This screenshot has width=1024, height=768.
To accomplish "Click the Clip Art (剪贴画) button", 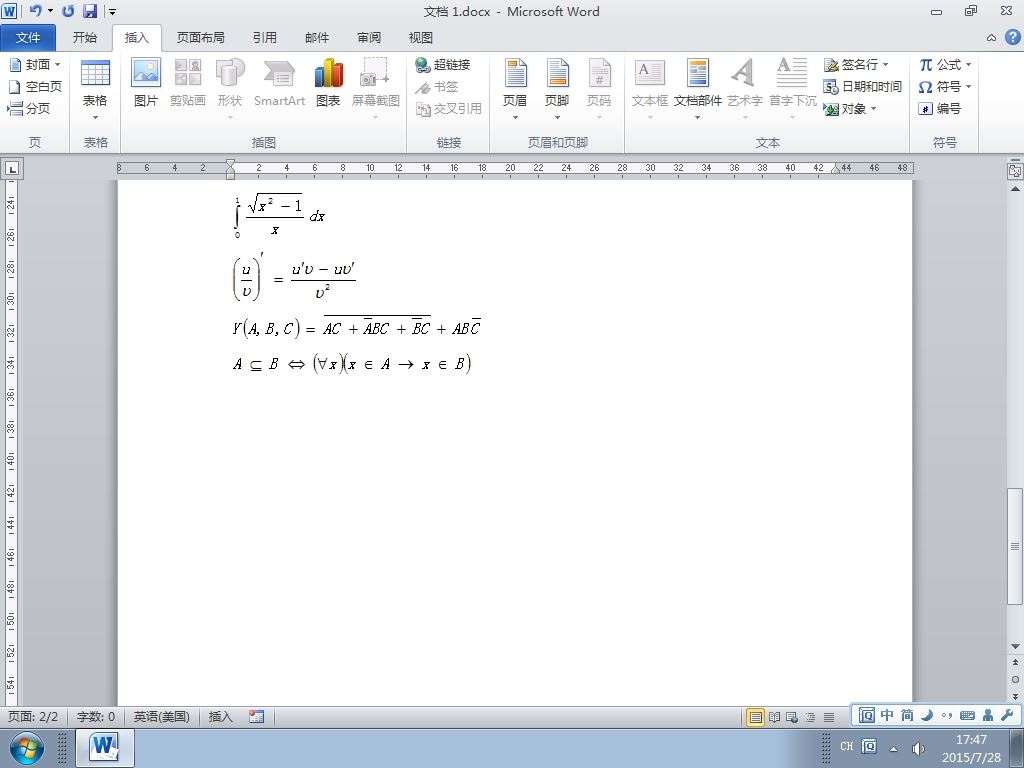I will coord(187,82).
